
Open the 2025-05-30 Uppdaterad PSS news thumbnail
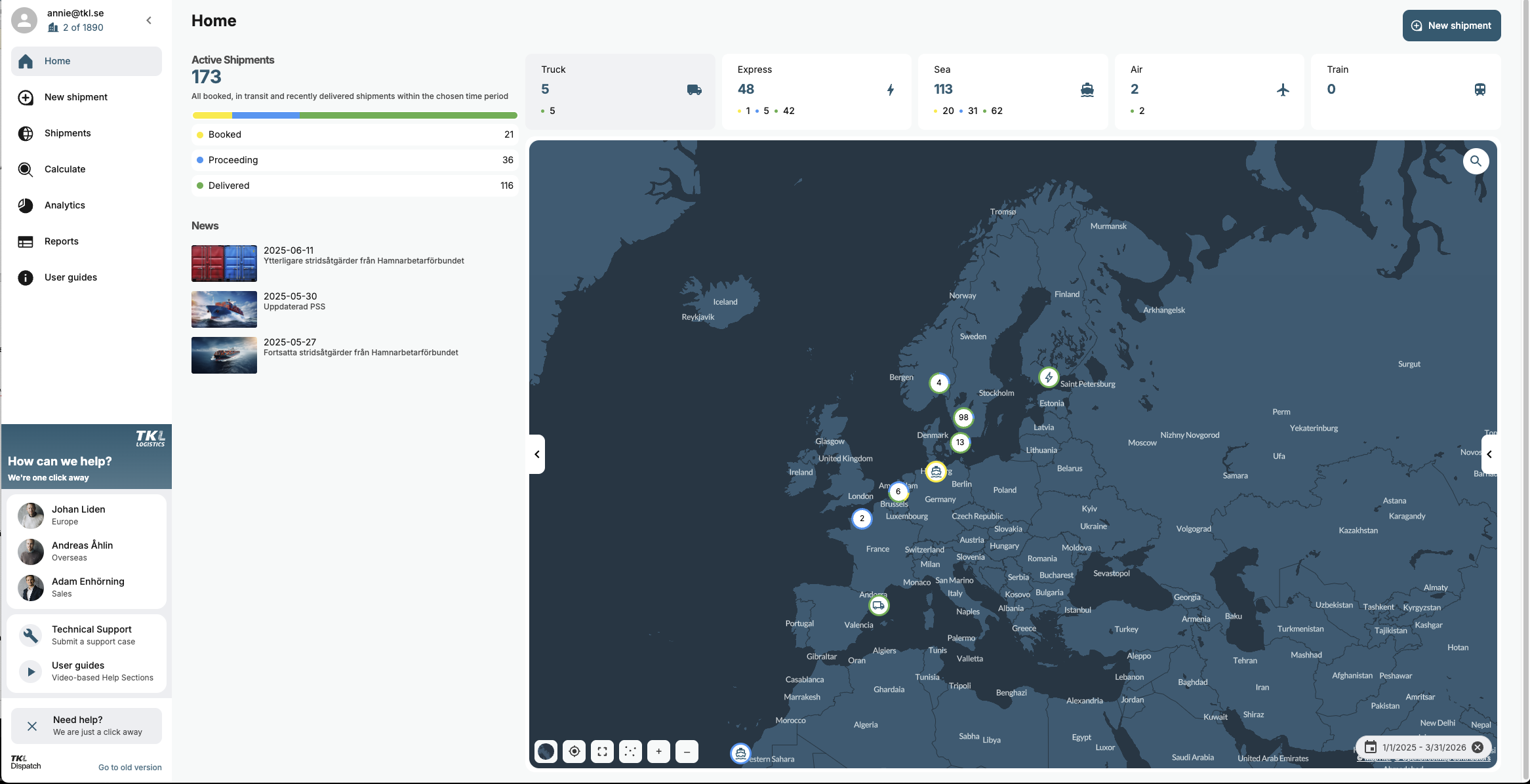tap(224, 309)
